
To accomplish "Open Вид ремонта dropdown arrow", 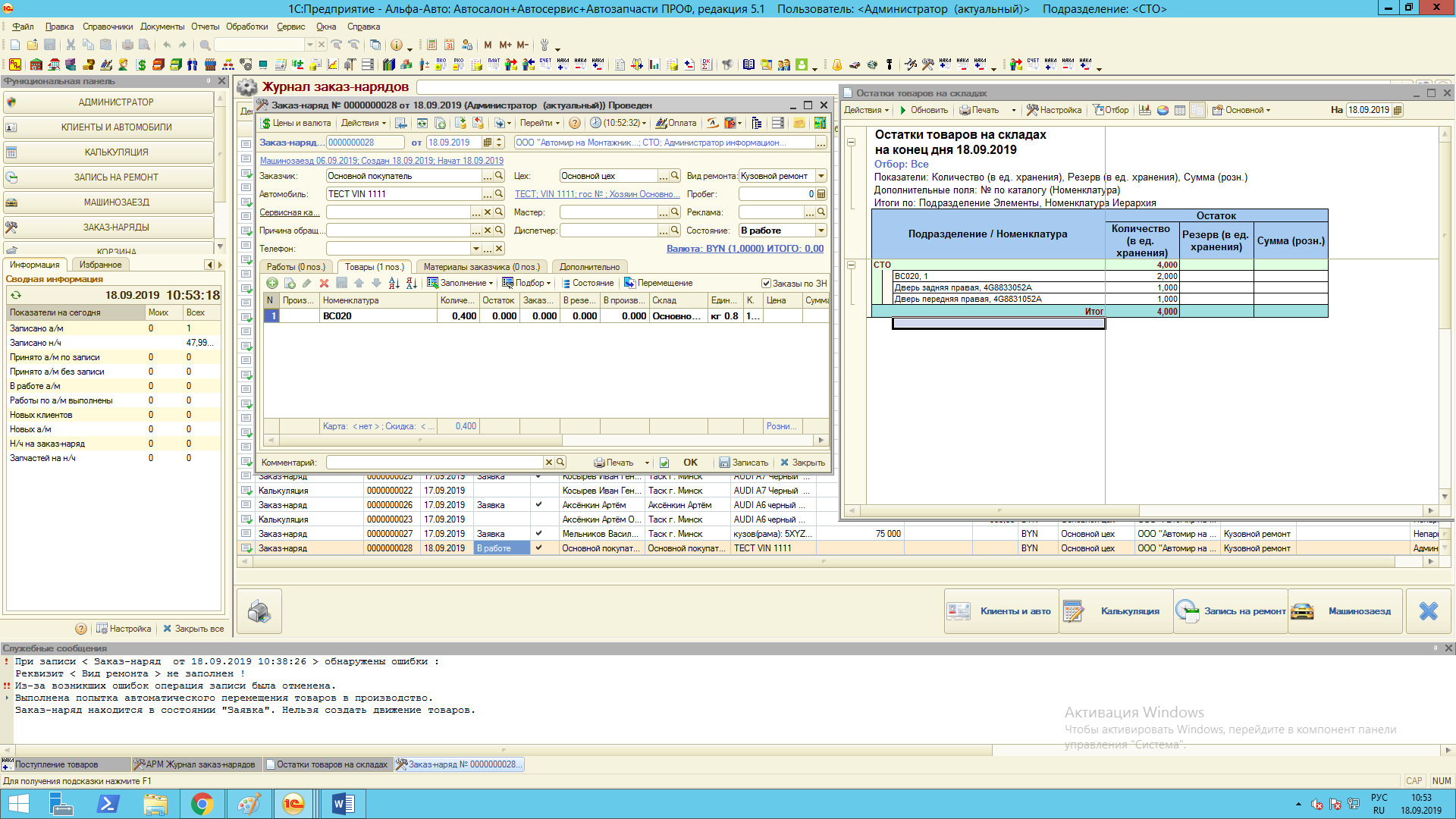I will click(x=821, y=175).
